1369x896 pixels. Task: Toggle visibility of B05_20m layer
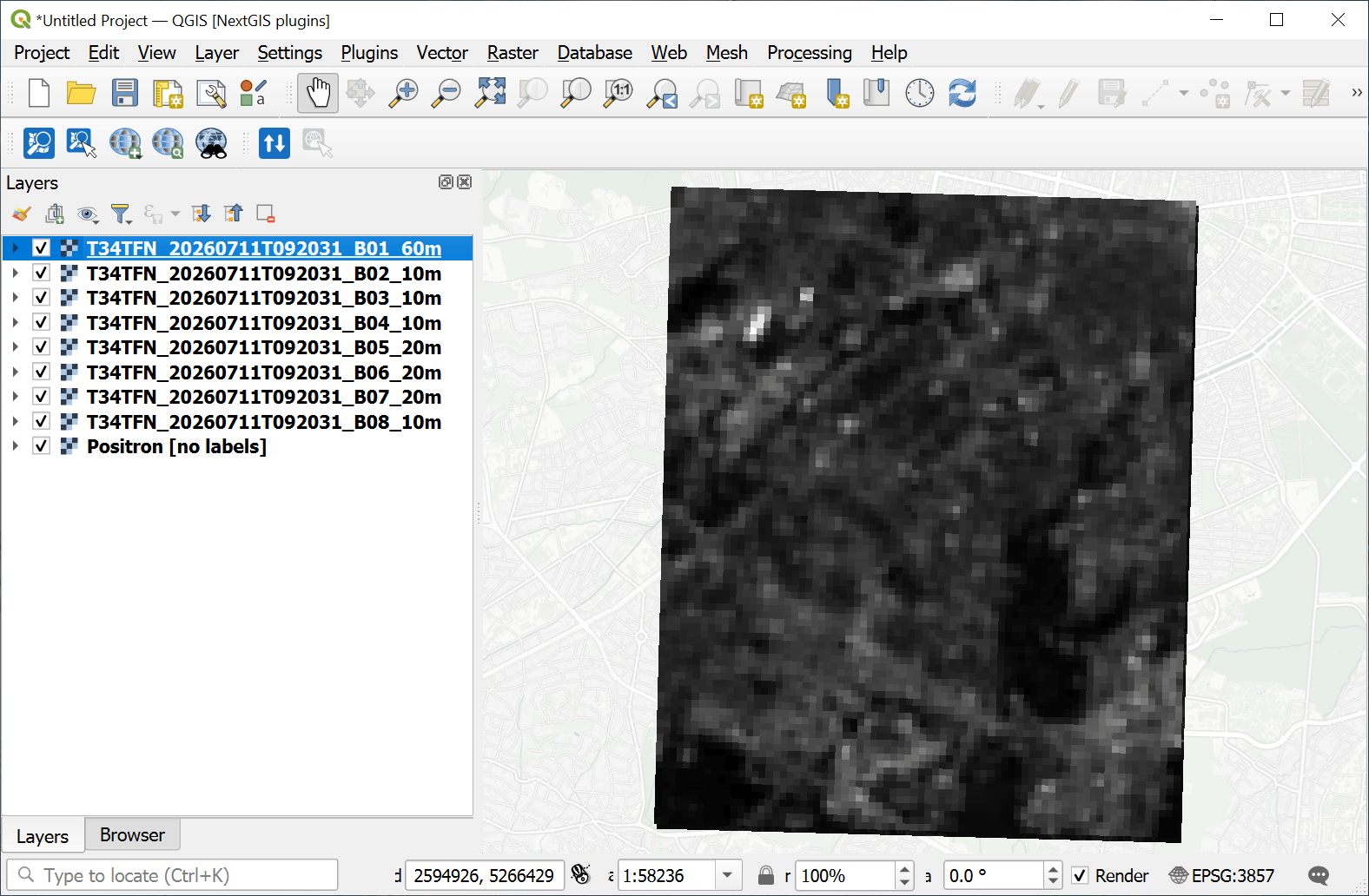coord(41,346)
